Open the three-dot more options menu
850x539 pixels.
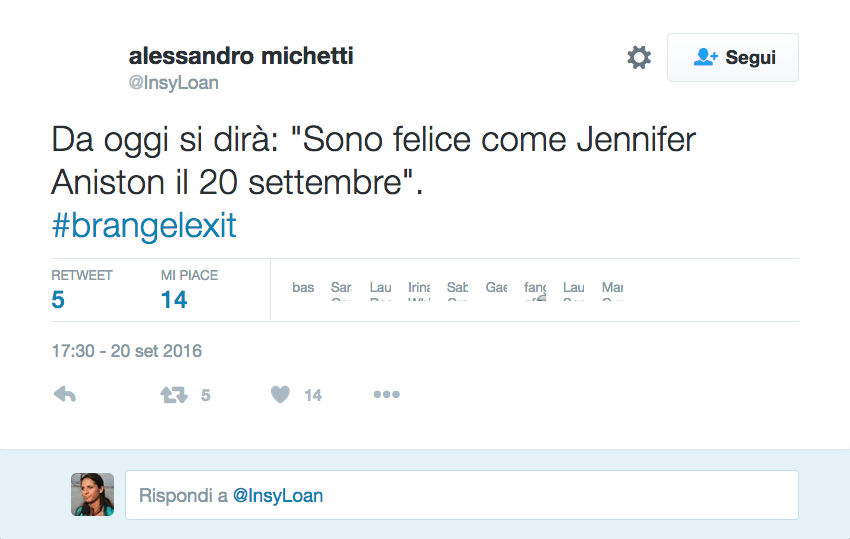(386, 395)
